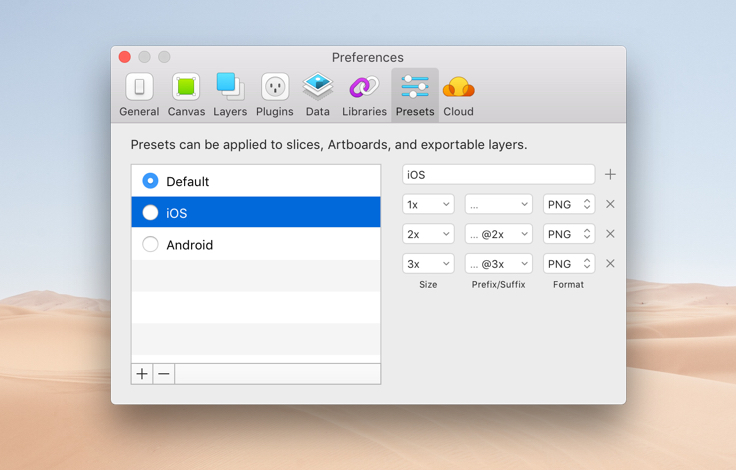736x470 pixels.
Task: Remove the 1x export size row
Action: coord(610,204)
